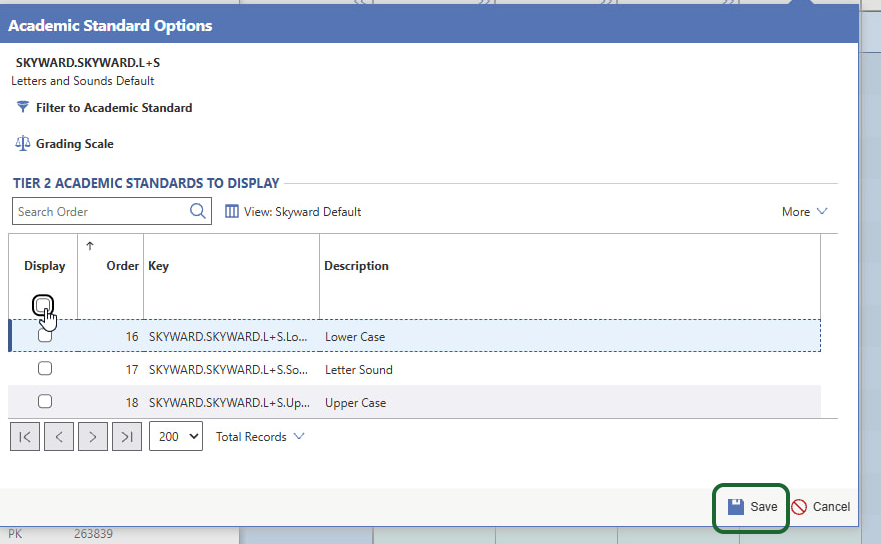Sort by the Description column header

click(x=356, y=266)
